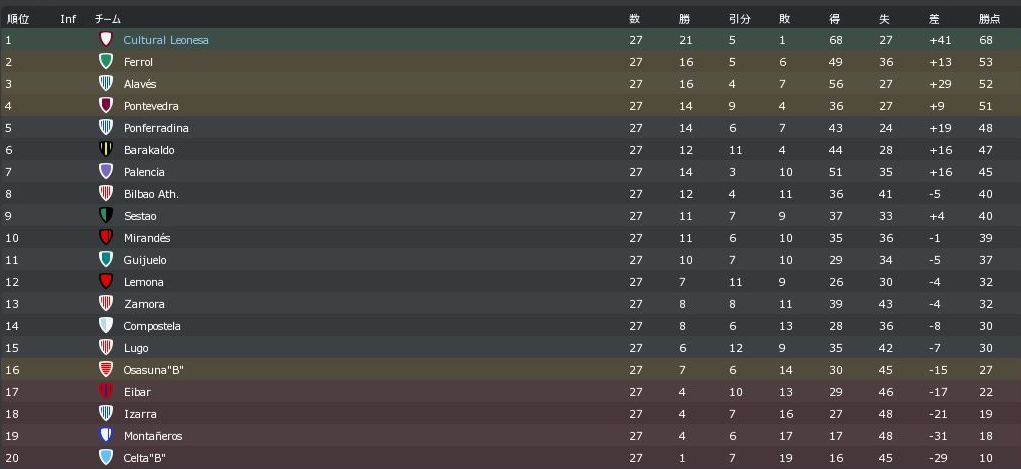Open the Alavés team page
This screenshot has height=469, width=1021.
(140, 84)
